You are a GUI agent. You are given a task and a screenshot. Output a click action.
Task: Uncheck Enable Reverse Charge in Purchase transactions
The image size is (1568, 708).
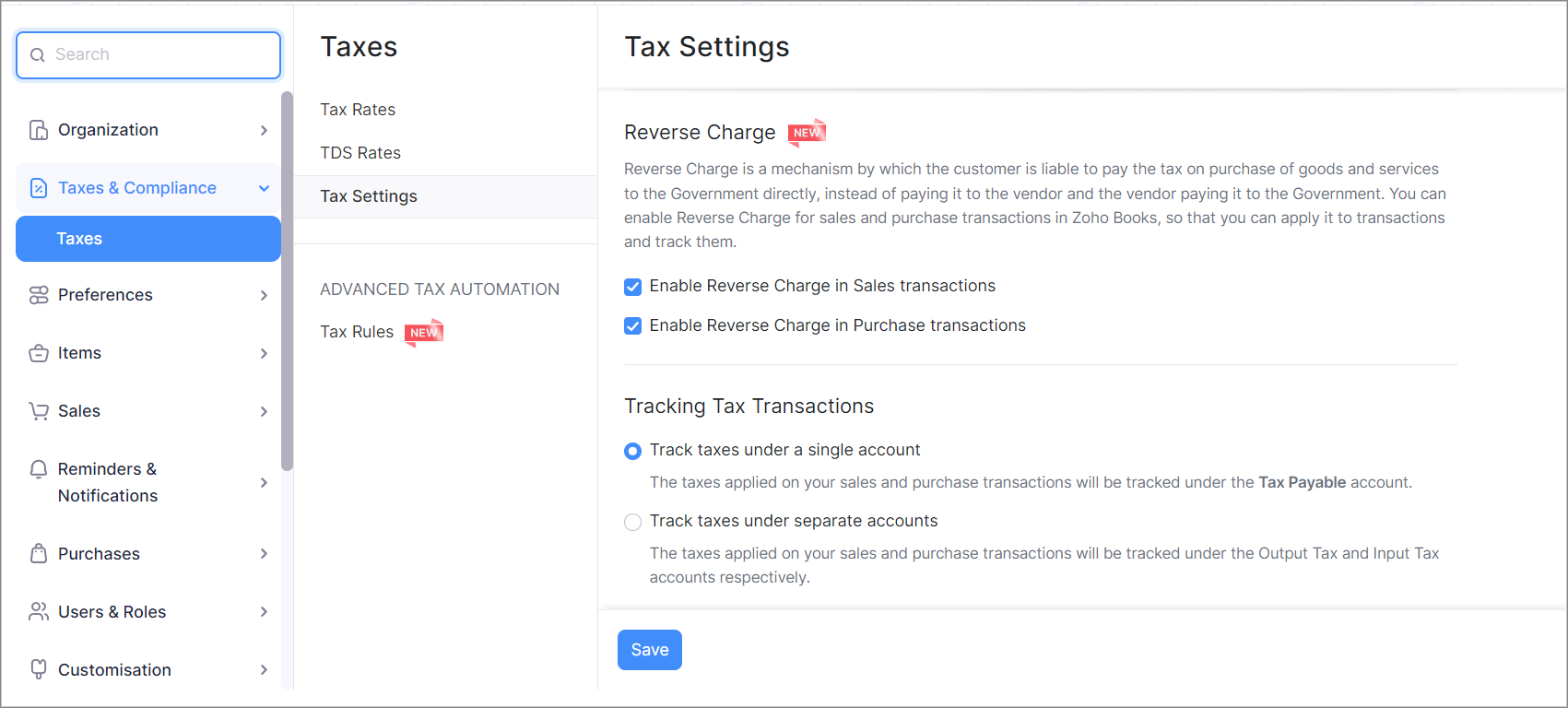(x=633, y=326)
